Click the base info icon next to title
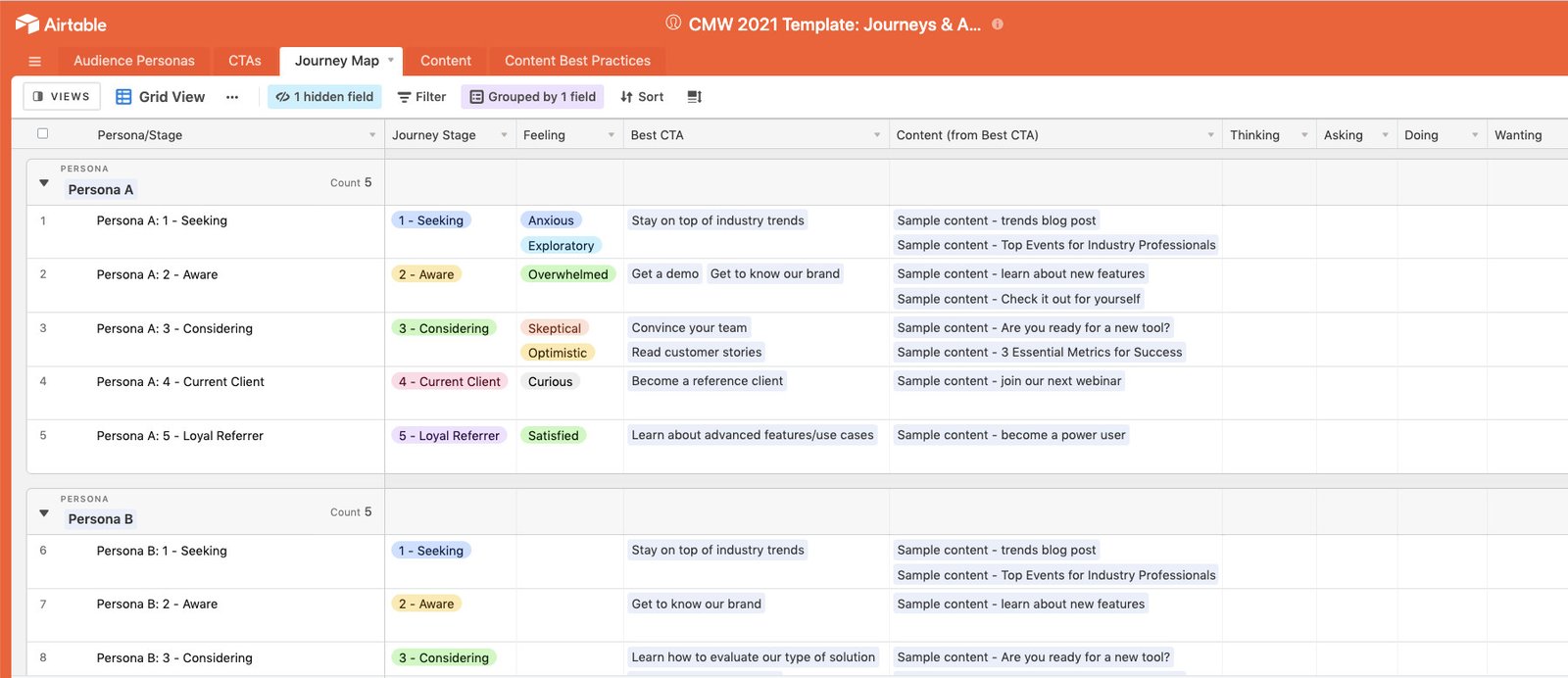The height and width of the screenshot is (678, 1568). point(998,24)
